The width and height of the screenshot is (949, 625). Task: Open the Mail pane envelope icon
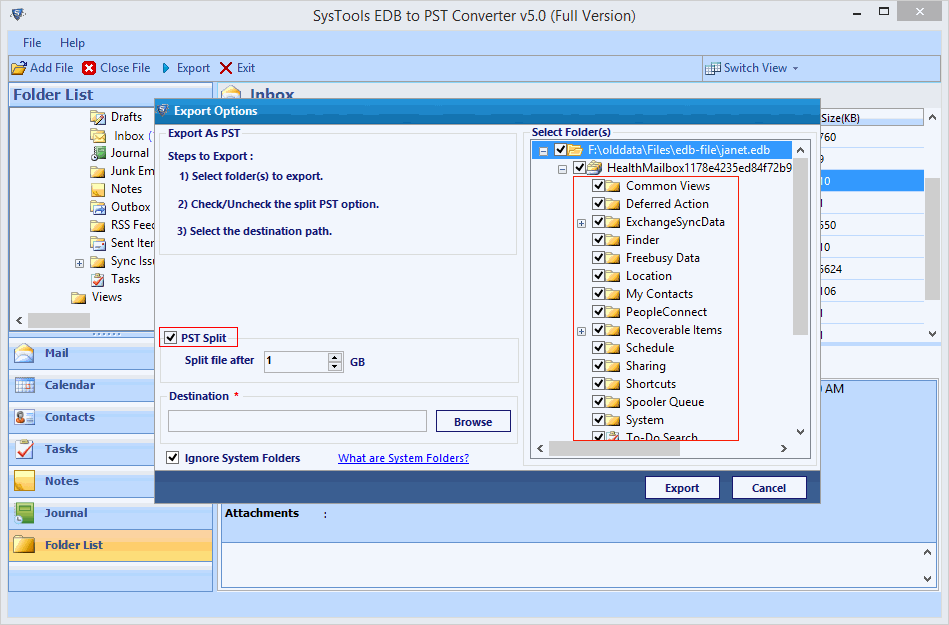(24, 353)
